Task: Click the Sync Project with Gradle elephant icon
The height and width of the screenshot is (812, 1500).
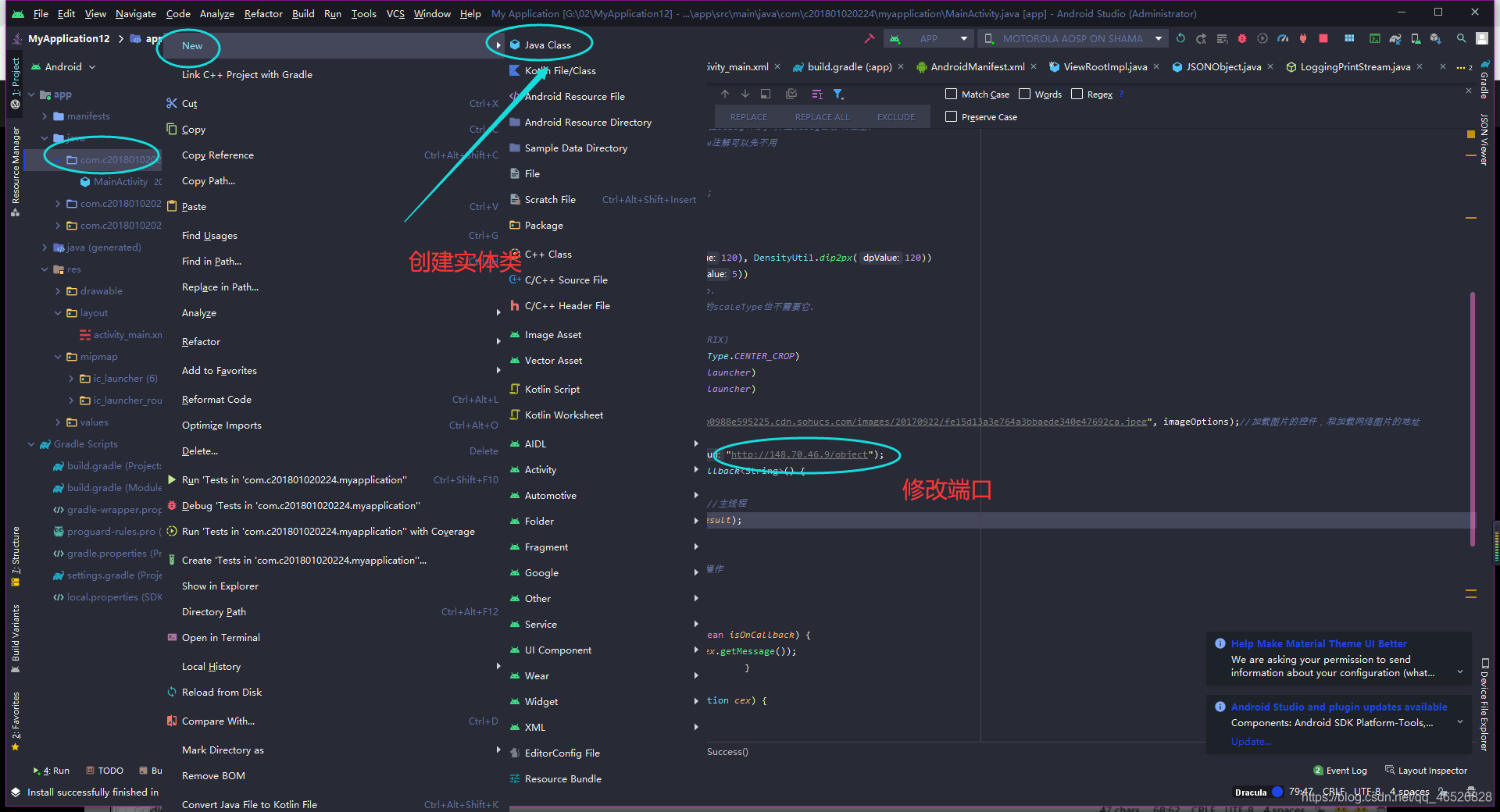Action: 1395,38
